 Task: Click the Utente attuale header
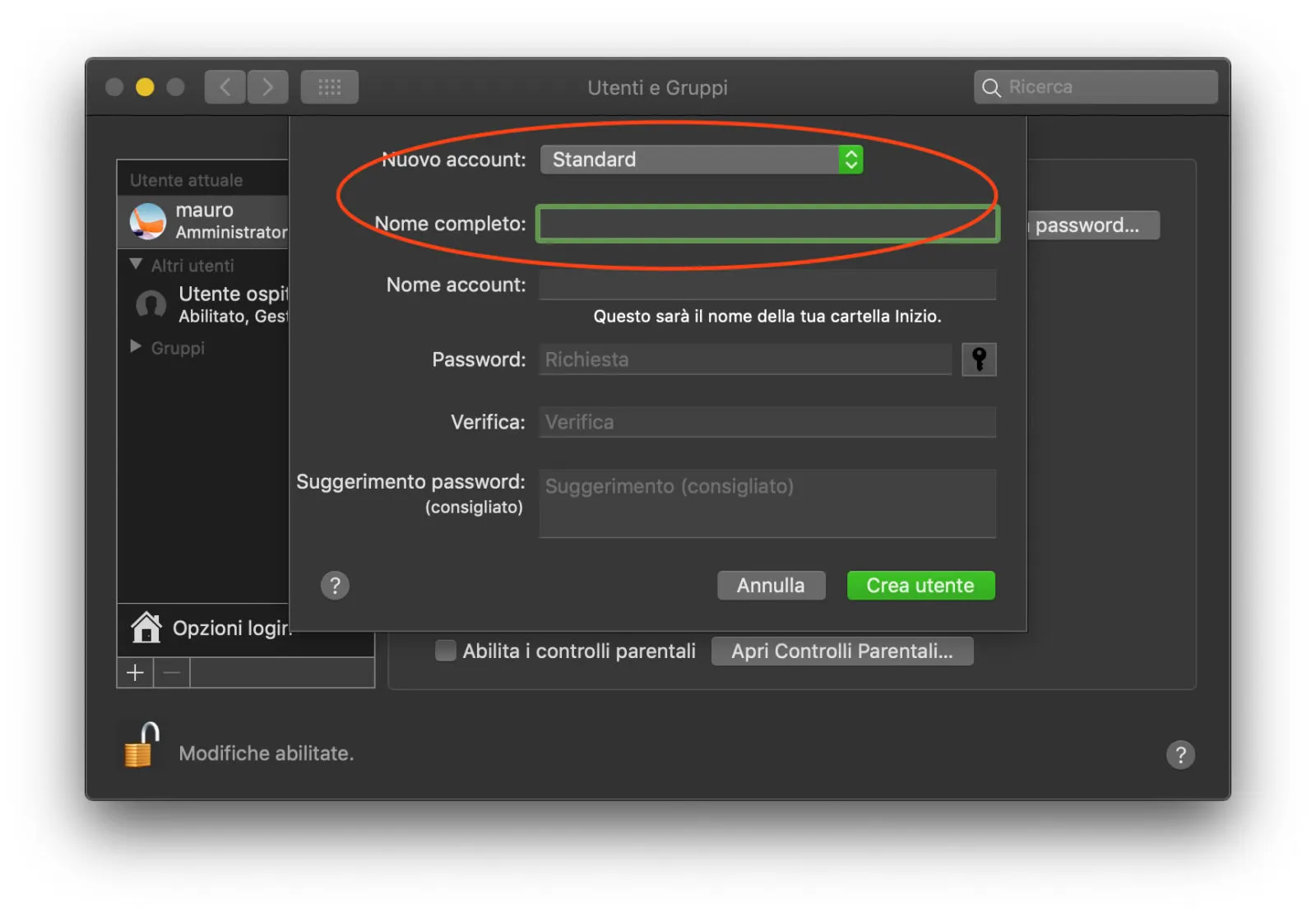[187, 180]
